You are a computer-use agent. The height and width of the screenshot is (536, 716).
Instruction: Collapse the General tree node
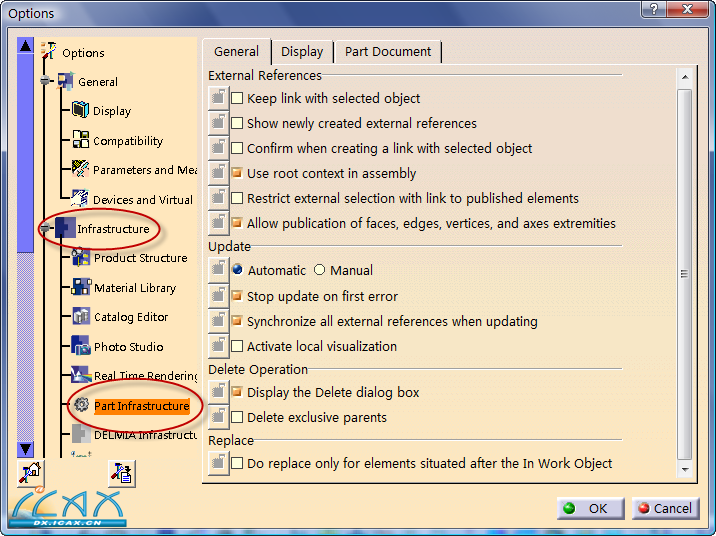click(44, 81)
